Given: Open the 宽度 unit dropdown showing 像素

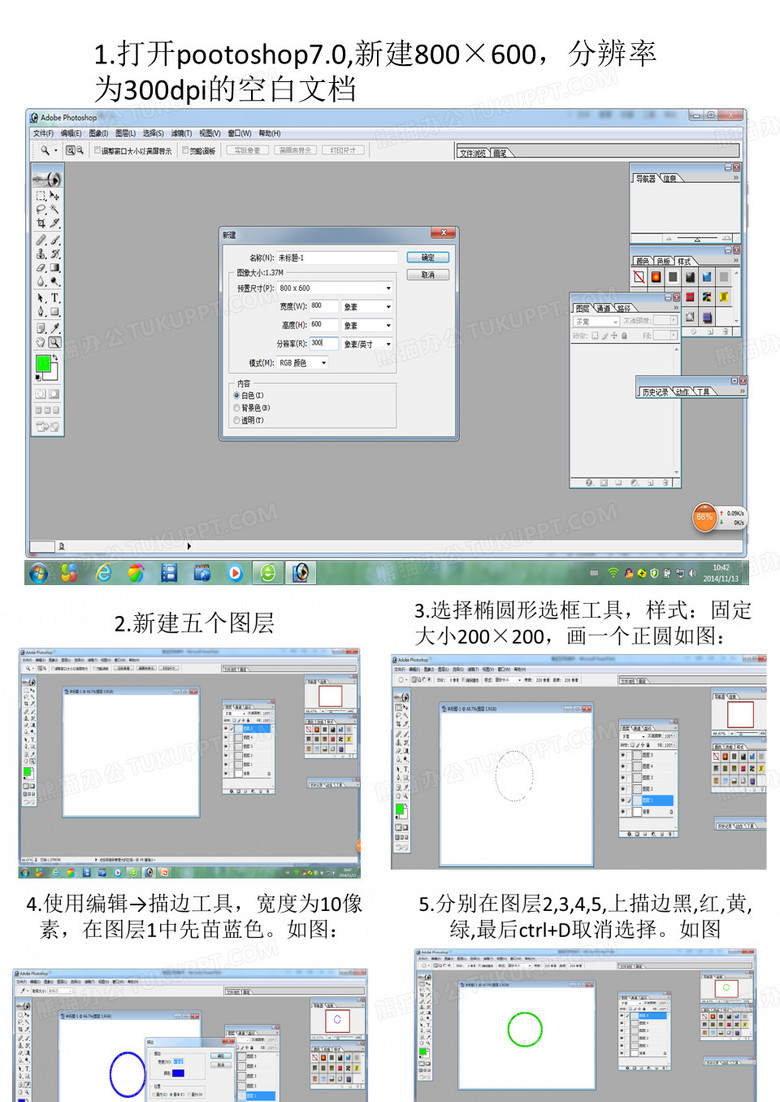Looking at the screenshot, I should pyautogui.click(x=367, y=306).
